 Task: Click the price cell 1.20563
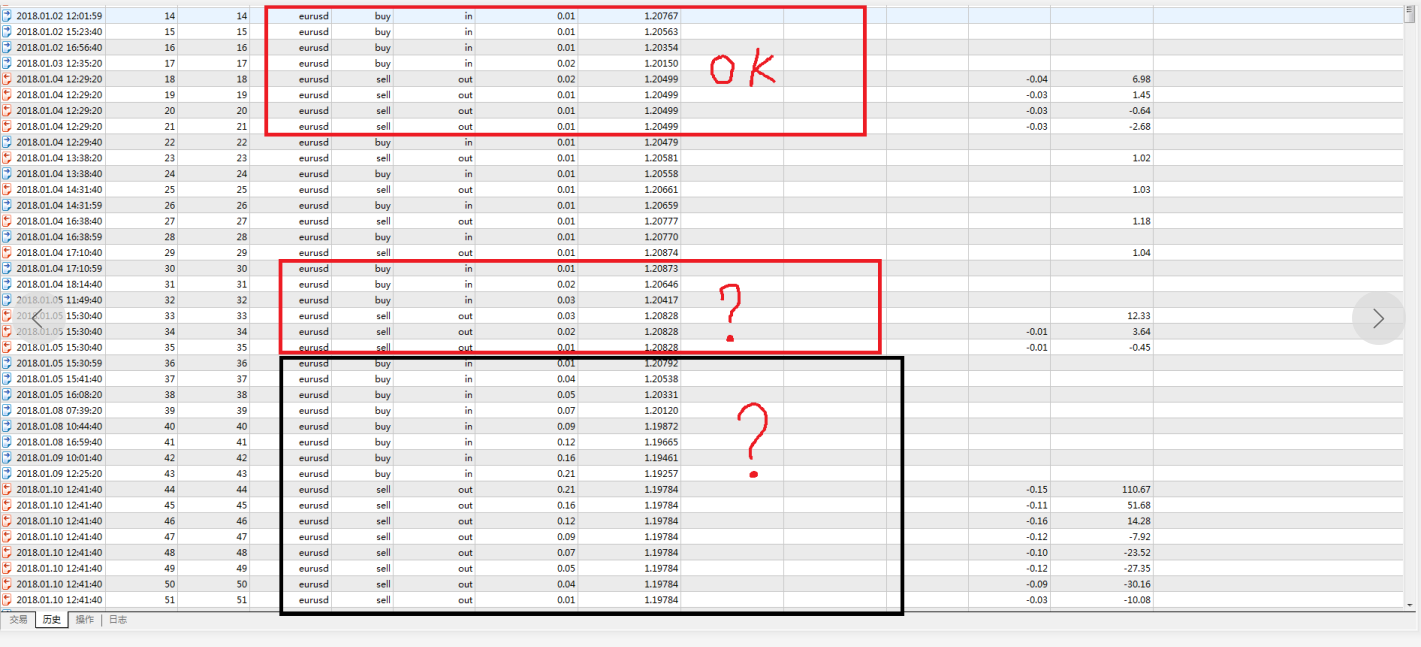coord(660,32)
